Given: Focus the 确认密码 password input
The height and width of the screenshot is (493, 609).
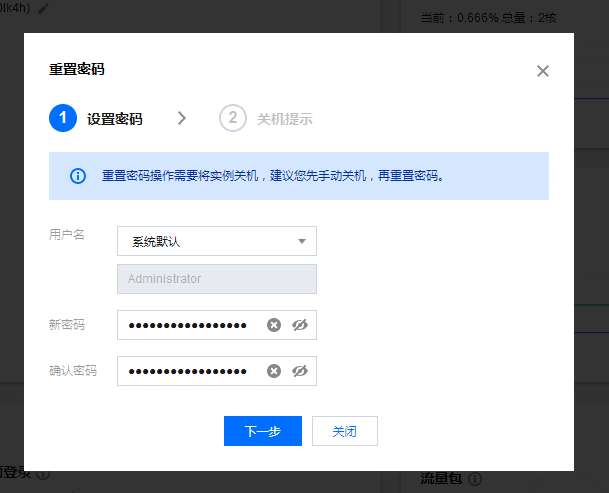Looking at the screenshot, I should click(x=188, y=371).
